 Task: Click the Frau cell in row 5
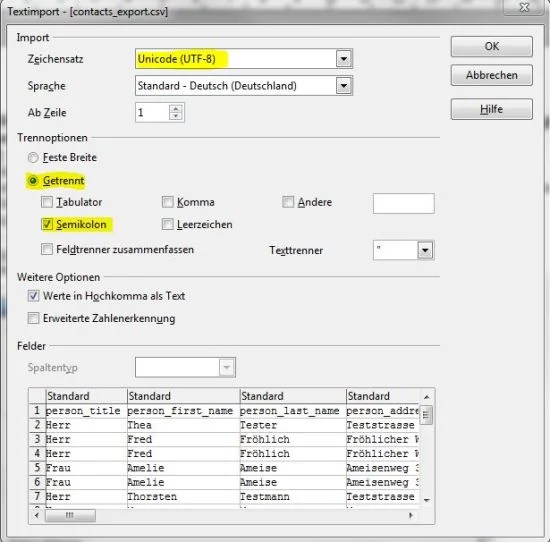(86, 468)
